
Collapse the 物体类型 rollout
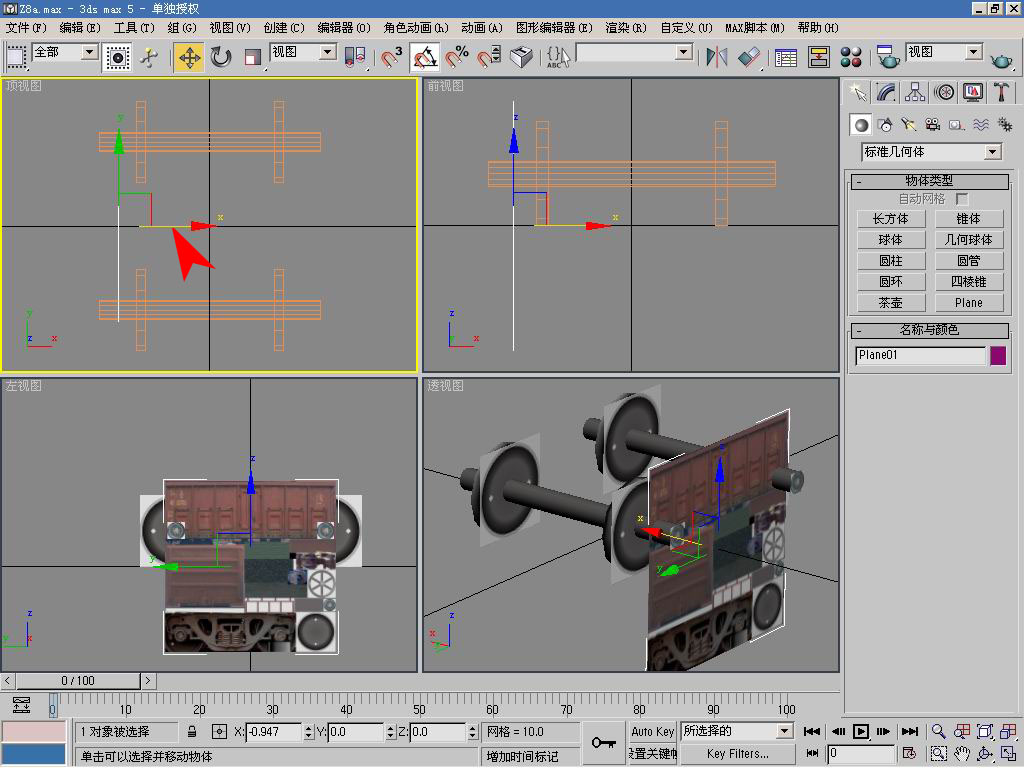[x=929, y=181]
